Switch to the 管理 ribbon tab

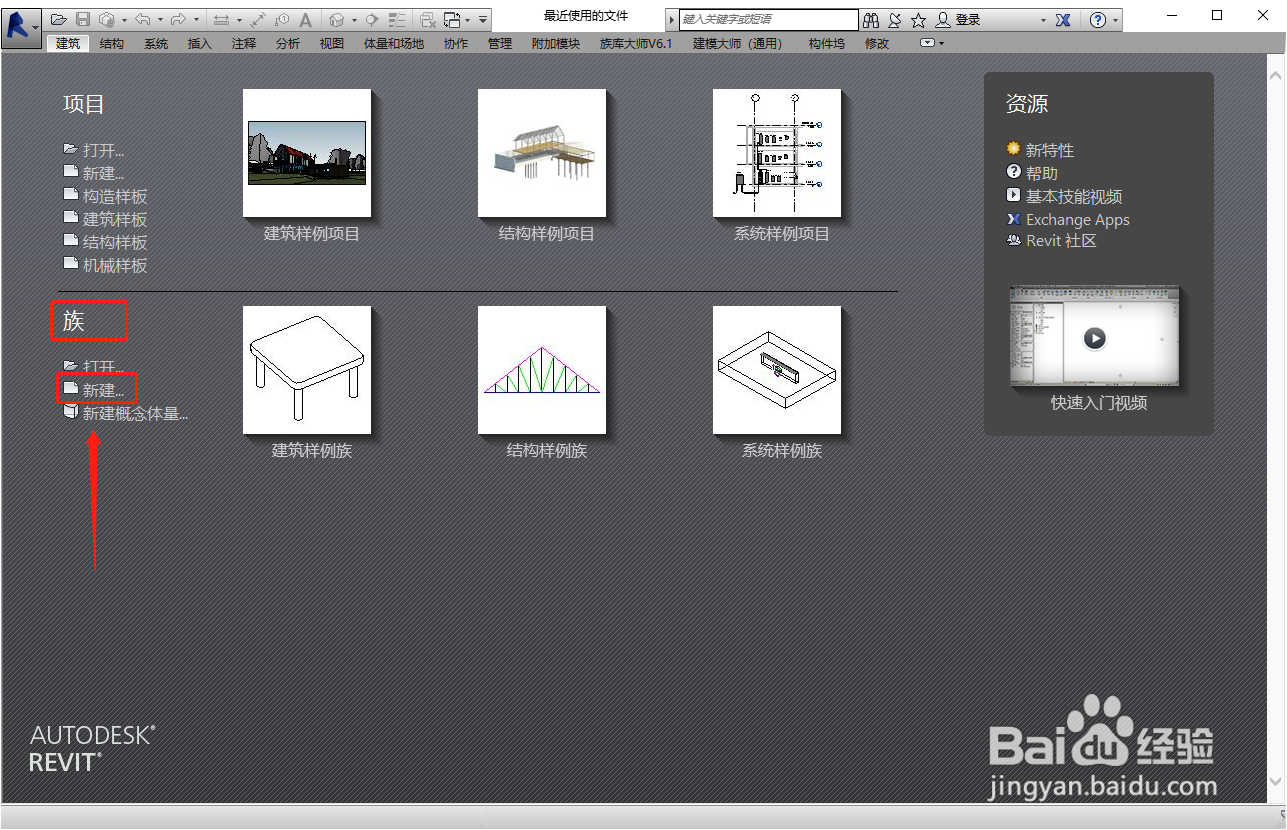(x=500, y=43)
